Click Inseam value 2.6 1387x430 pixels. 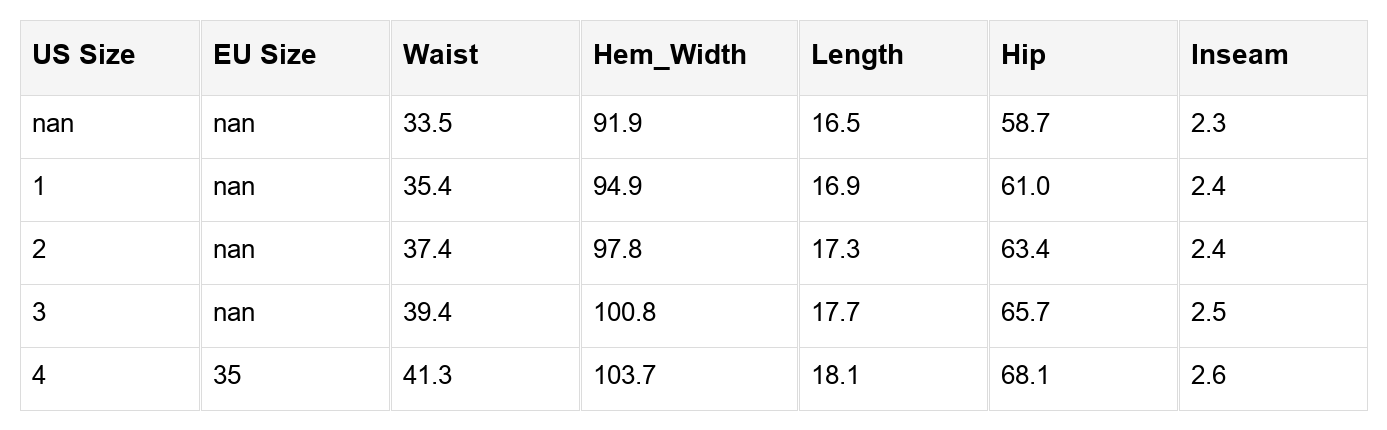[x=1208, y=375]
